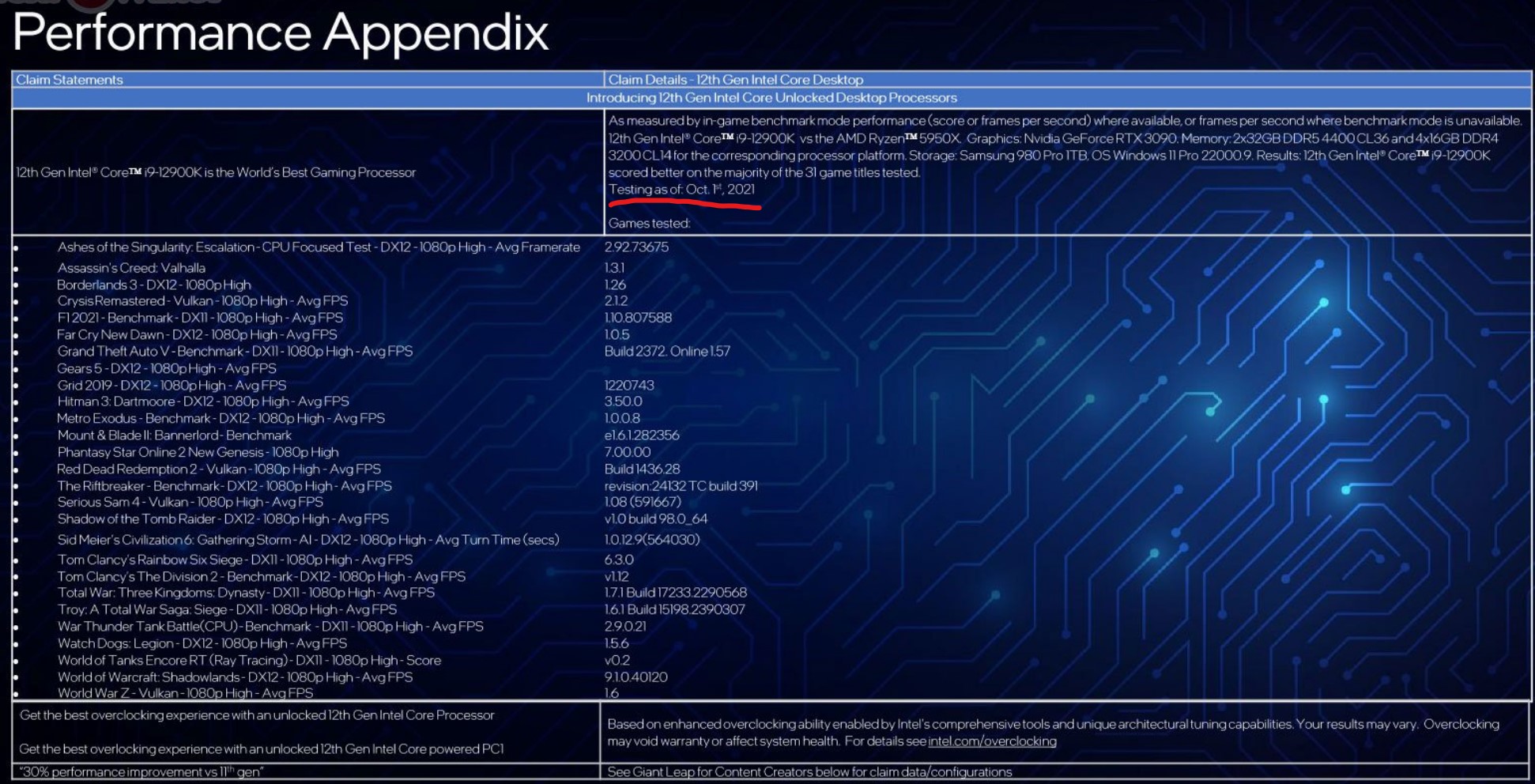Click 'See Giant Leap for Content Creators' text
Screen dimensions: 1535x784
click(809, 772)
